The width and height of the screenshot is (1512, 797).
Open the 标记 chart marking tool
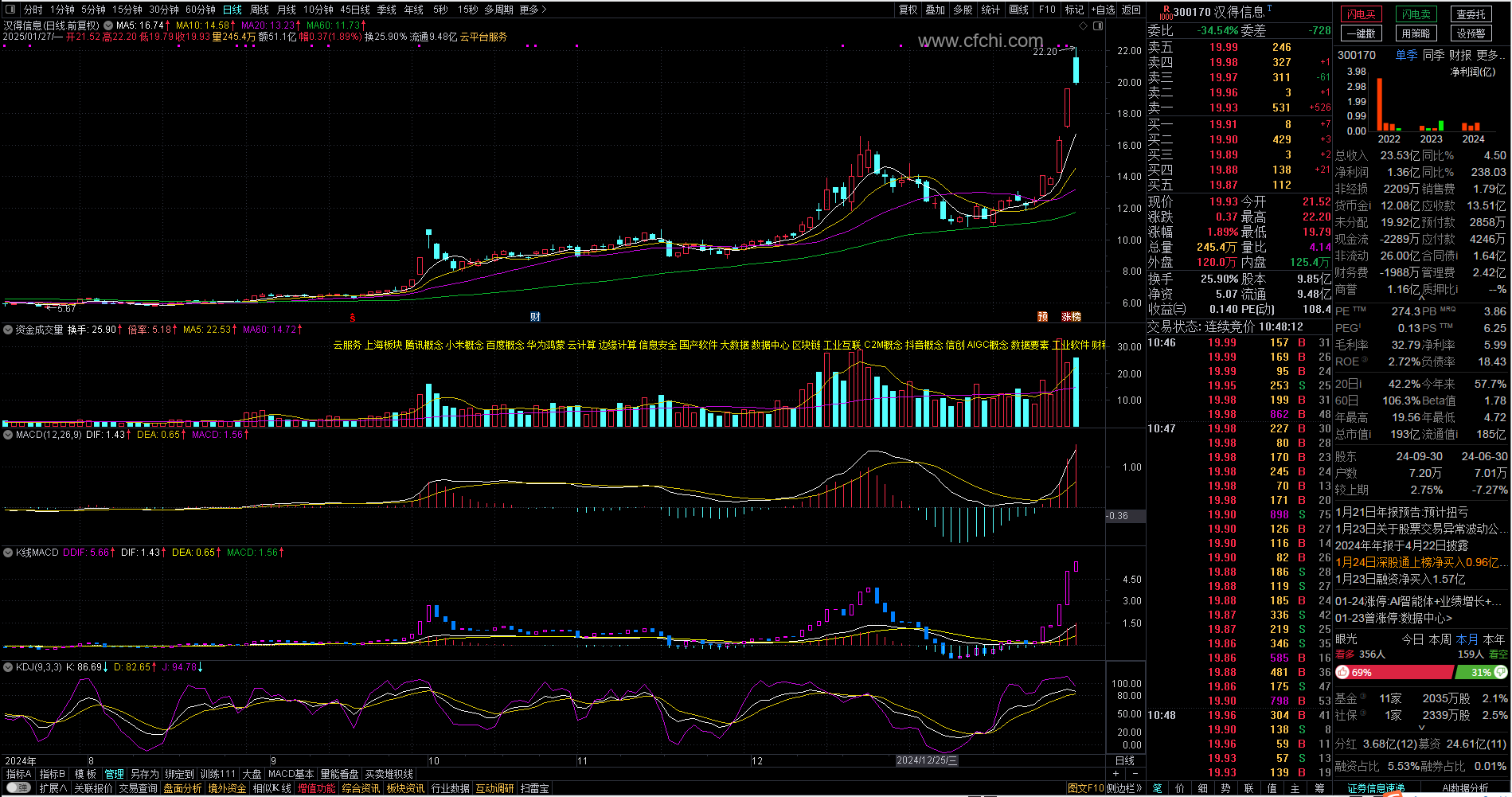click(1075, 10)
